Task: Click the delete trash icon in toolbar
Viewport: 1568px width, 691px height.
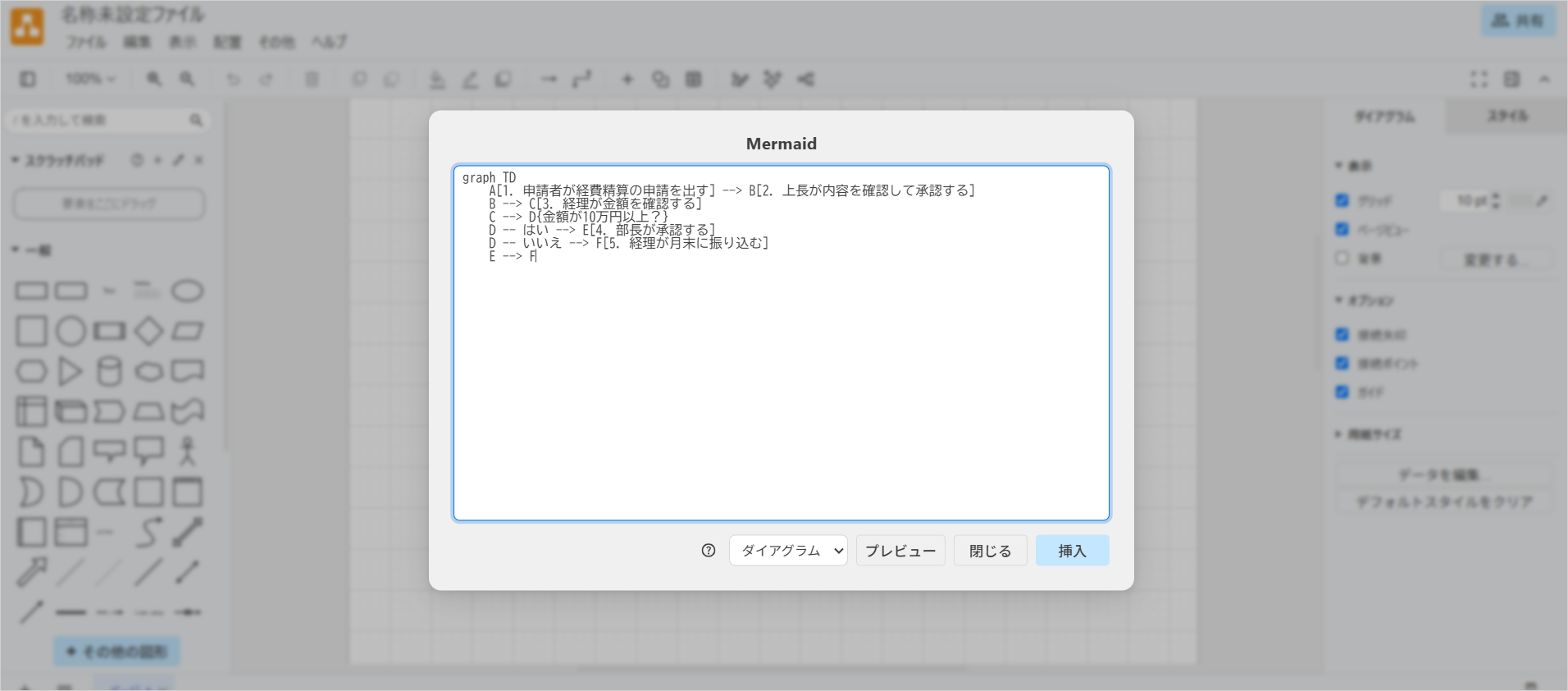Action: [x=312, y=80]
